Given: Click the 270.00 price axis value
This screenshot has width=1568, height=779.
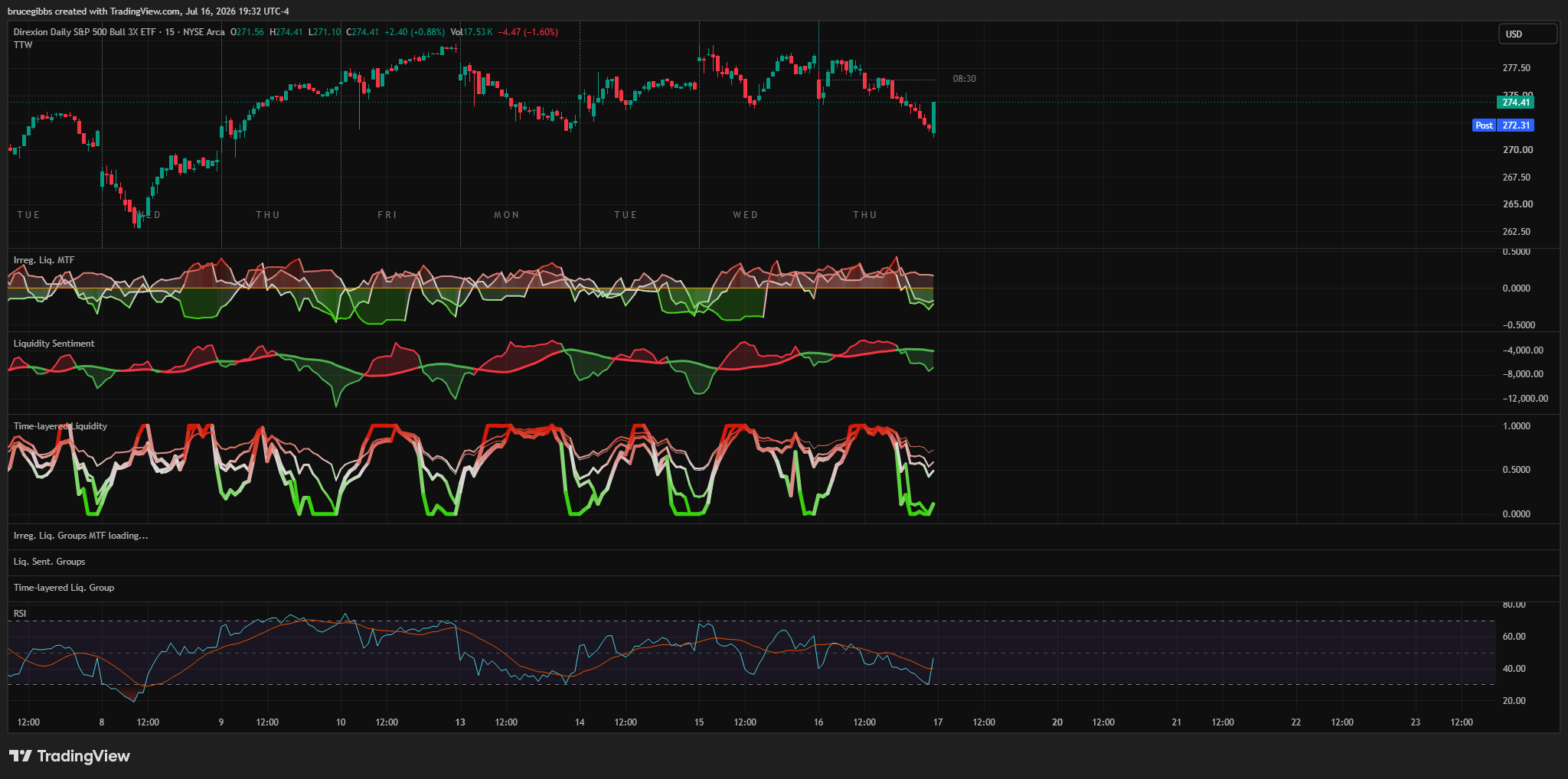Looking at the screenshot, I should click(x=1517, y=150).
